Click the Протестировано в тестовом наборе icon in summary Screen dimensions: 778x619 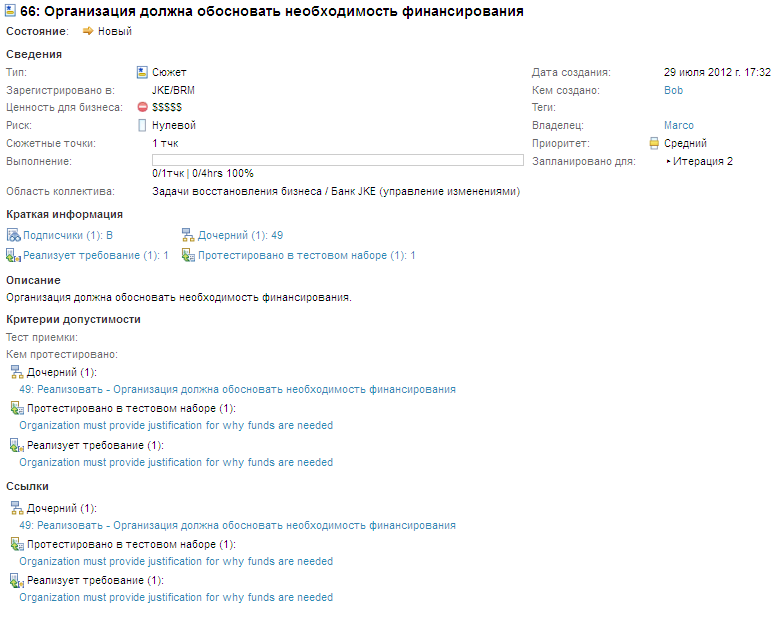[188, 255]
